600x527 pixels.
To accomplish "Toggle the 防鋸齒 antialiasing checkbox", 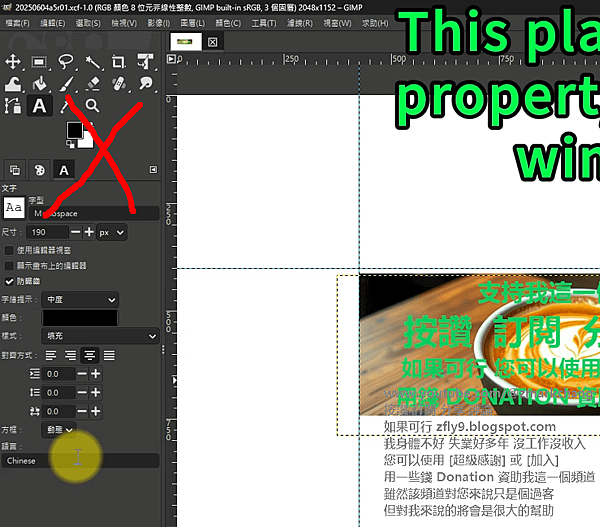I will coord(9,281).
